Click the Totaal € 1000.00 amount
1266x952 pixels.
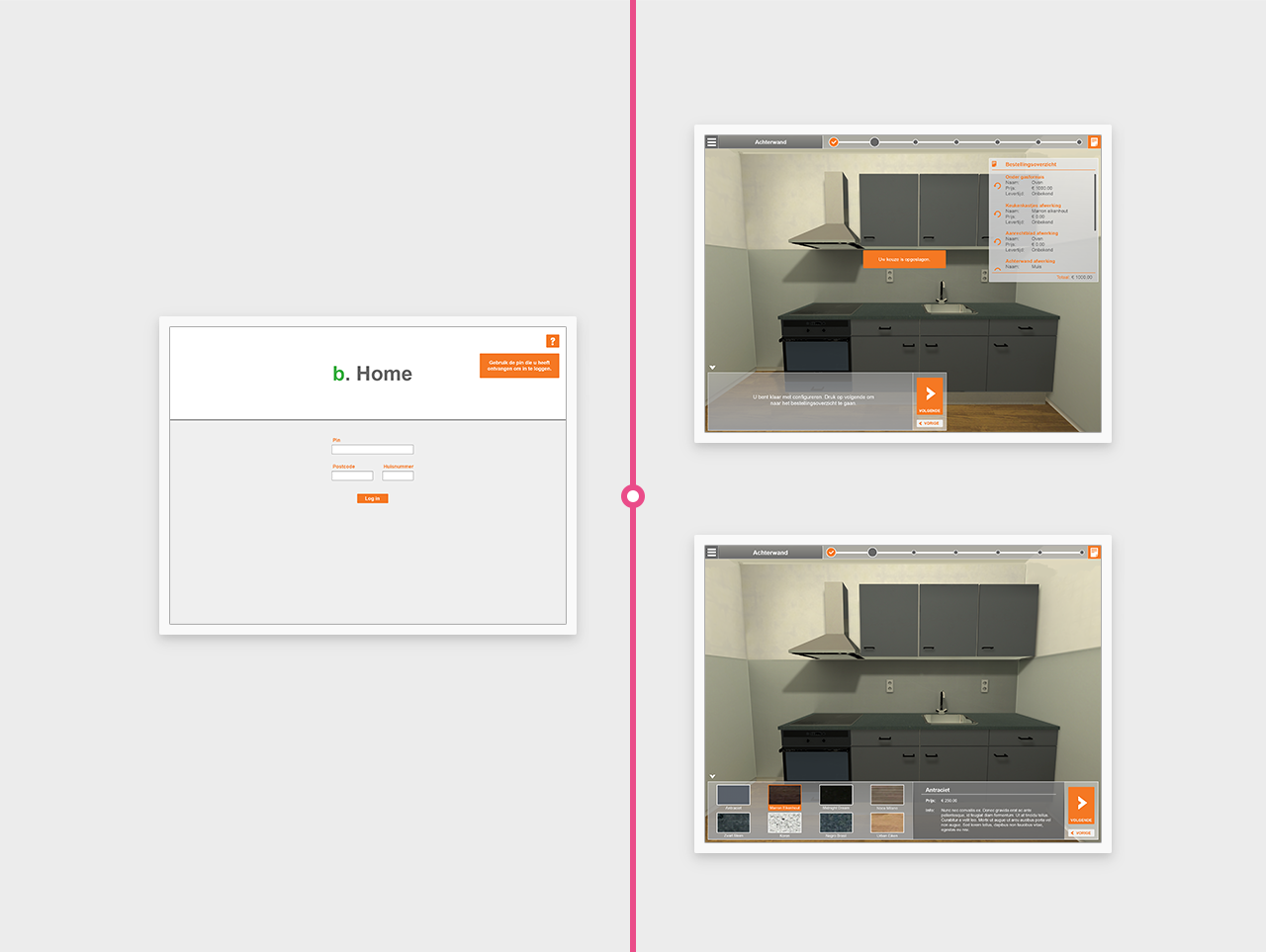click(1074, 278)
